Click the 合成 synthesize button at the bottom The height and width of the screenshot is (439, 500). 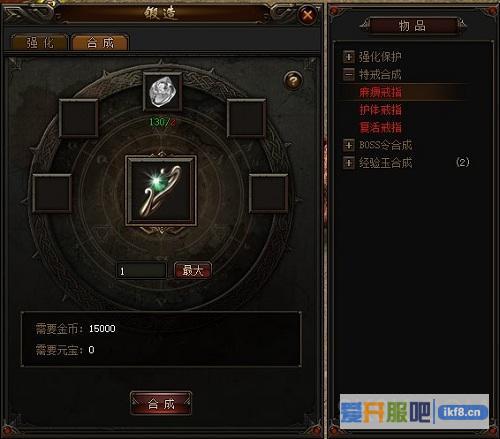point(161,404)
